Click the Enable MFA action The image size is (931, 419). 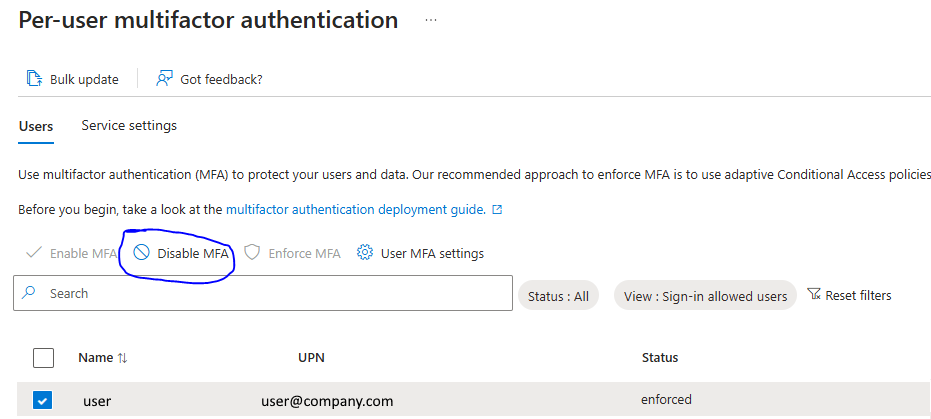[x=72, y=253]
